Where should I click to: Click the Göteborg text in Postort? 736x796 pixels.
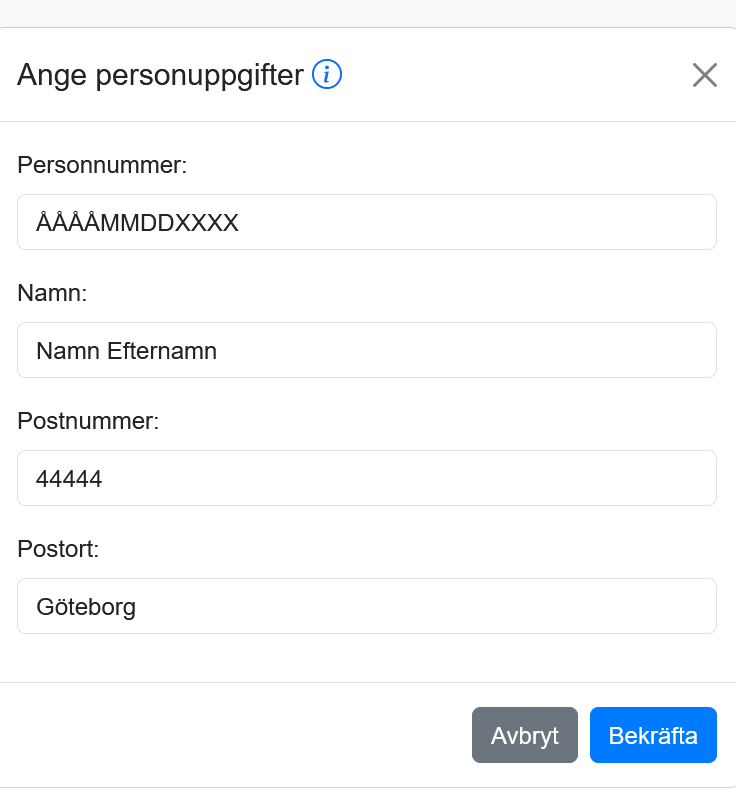tap(86, 607)
